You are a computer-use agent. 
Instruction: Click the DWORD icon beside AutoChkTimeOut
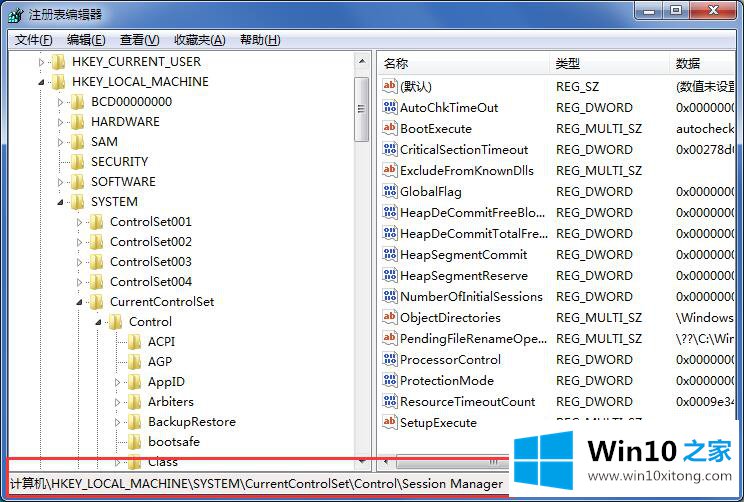point(390,107)
